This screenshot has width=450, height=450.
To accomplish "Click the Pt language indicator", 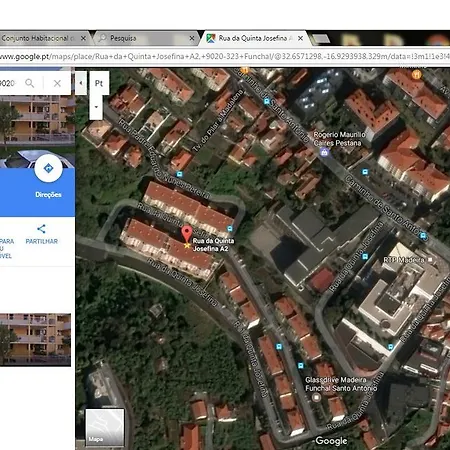I will (x=99, y=83).
